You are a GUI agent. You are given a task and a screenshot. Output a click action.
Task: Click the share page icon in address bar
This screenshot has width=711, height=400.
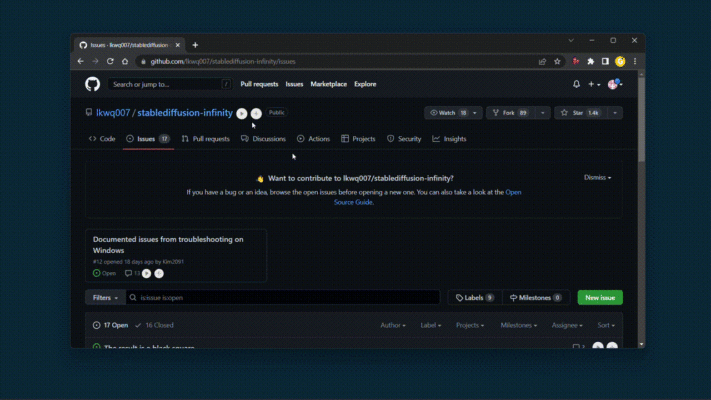tap(542, 61)
